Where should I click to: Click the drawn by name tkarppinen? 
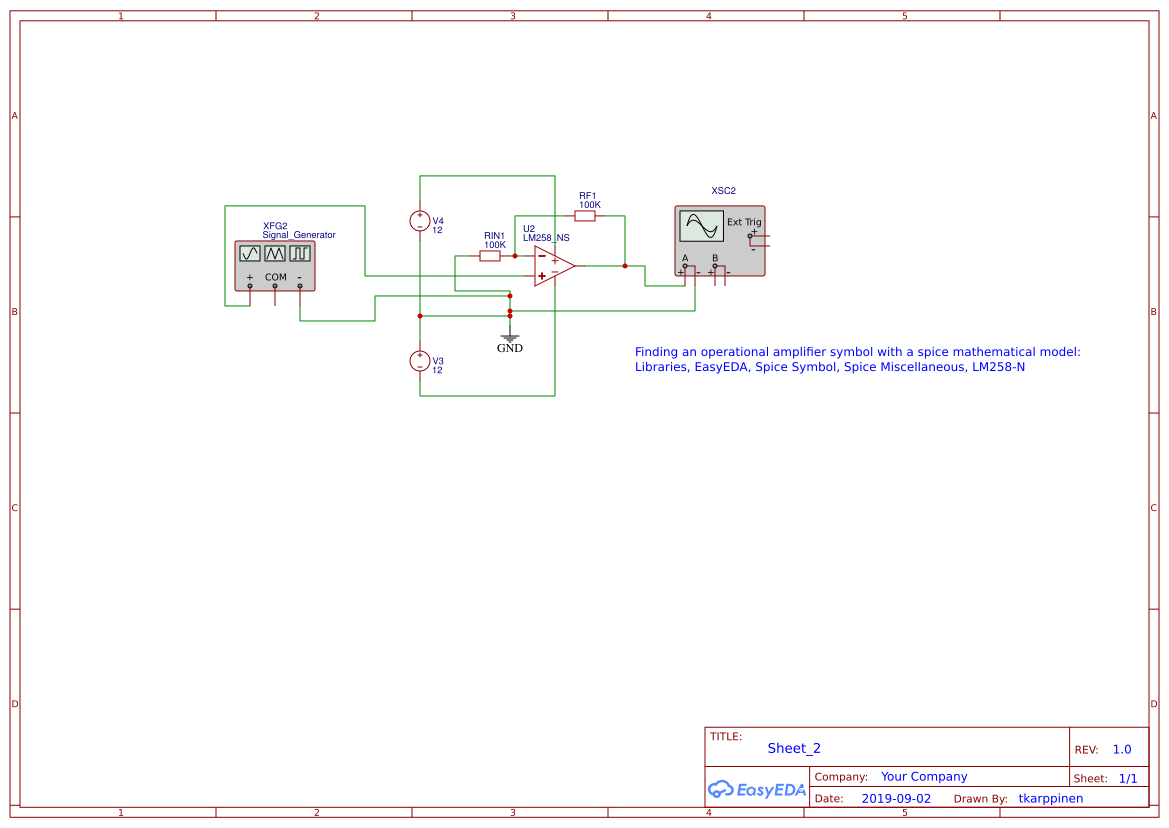1051,798
